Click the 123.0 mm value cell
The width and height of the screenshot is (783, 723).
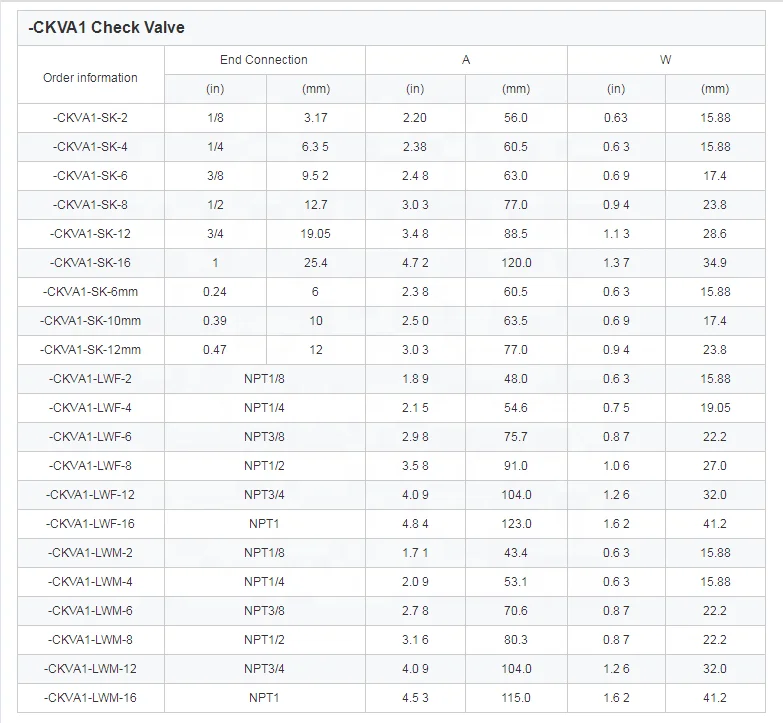516,524
